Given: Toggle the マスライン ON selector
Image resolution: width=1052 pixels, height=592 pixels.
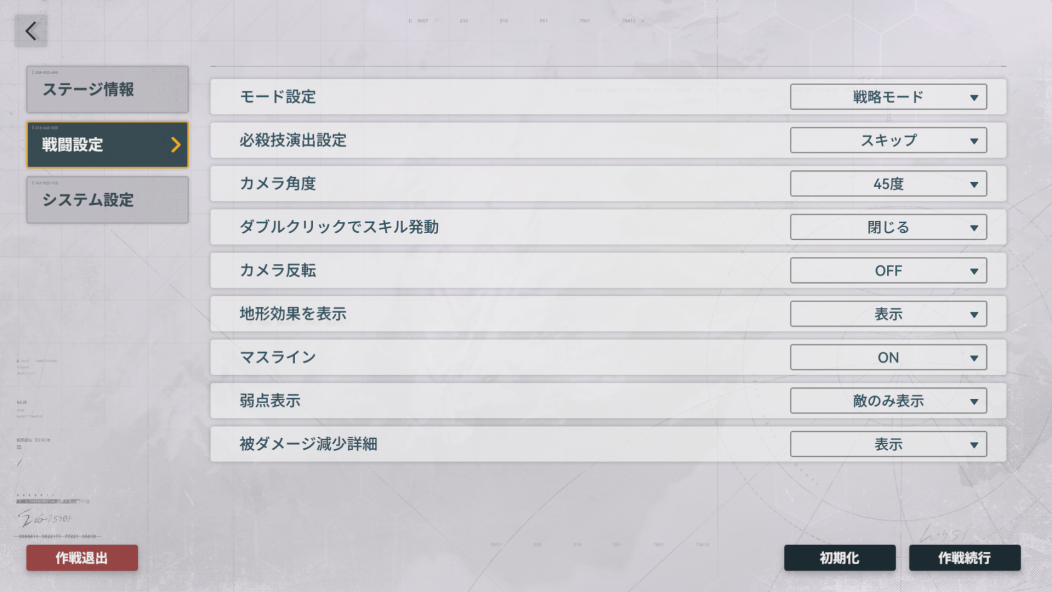Looking at the screenshot, I should [888, 357].
